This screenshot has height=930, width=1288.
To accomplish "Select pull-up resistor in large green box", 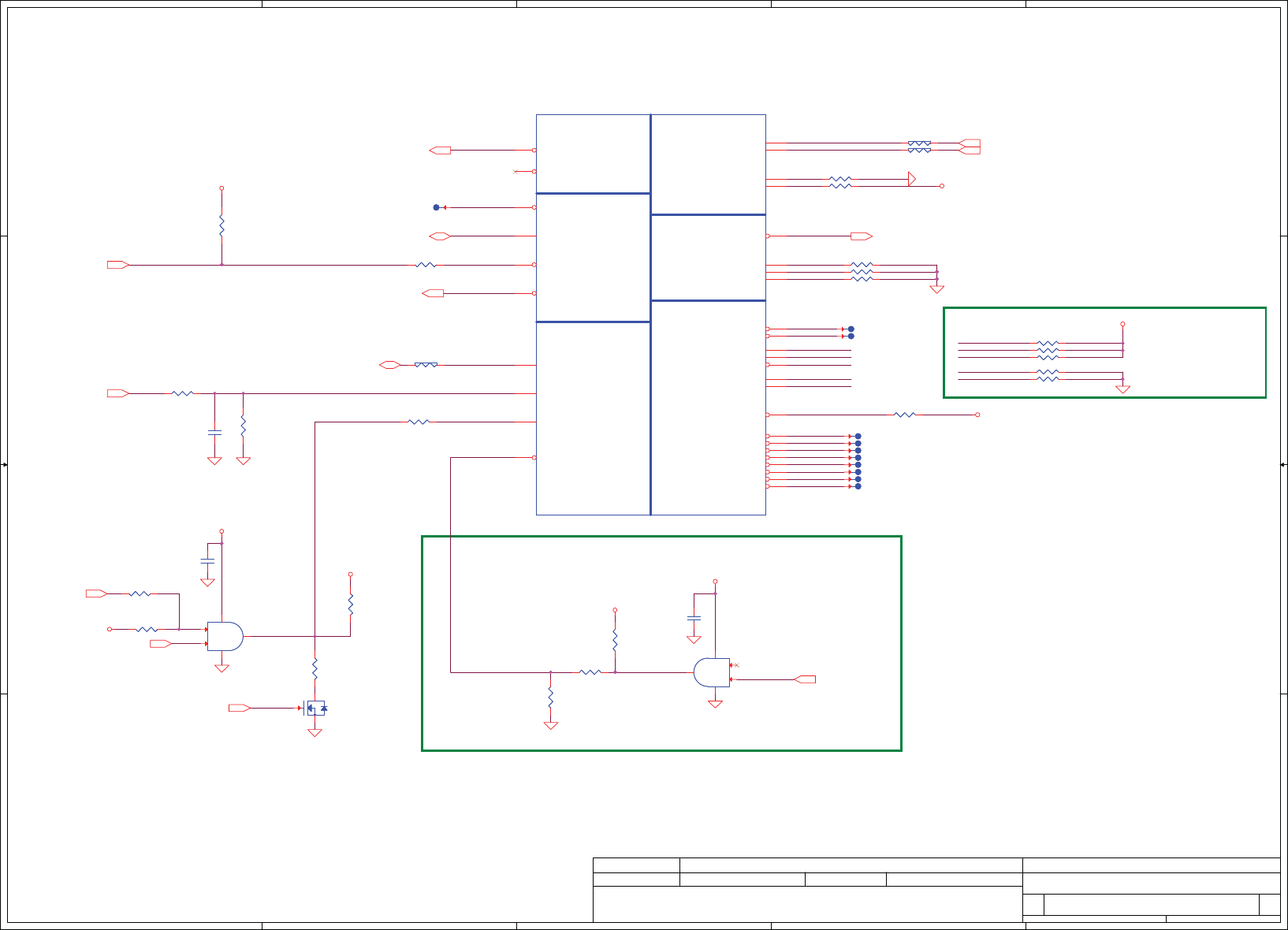I will [x=615, y=640].
